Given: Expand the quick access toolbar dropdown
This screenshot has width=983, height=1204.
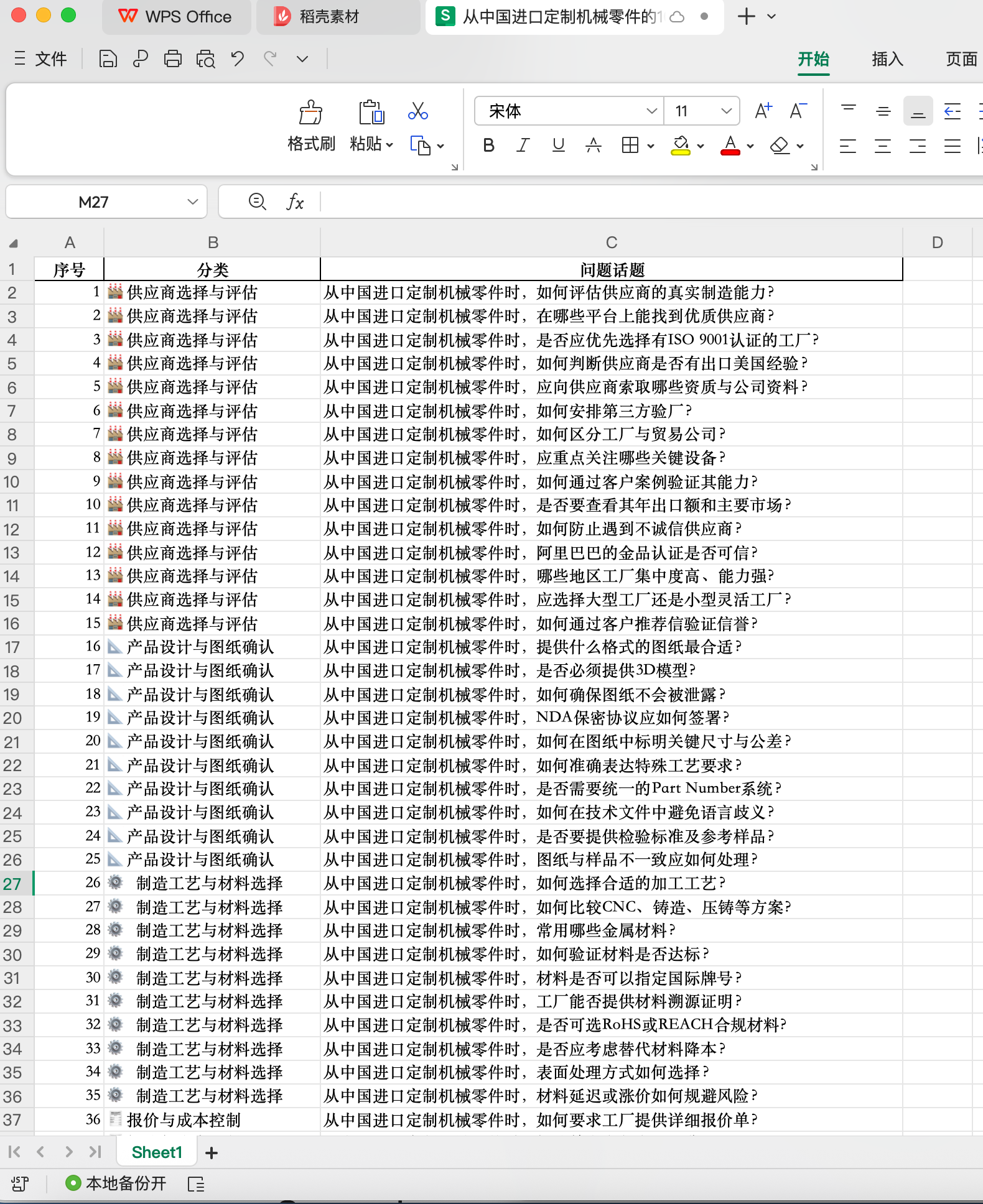Looking at the screenshot, I should pyautogui.click(x=302, y=59).
